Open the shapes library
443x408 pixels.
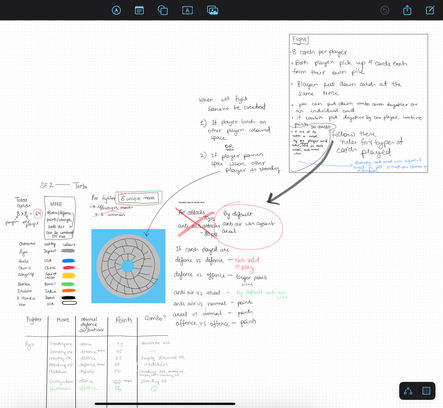162,10
